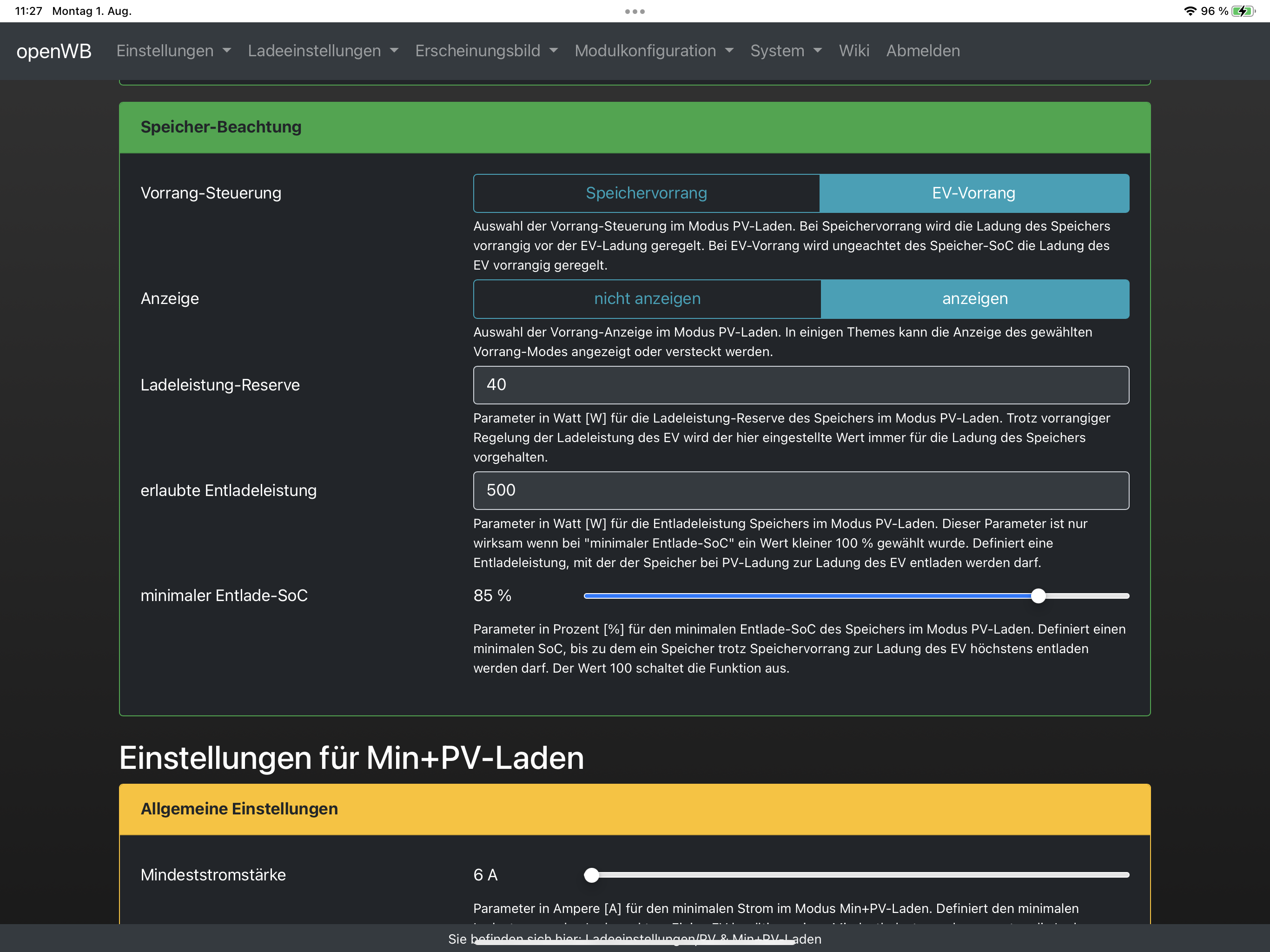
Task: Focus the Ladeleistung-Reserve input field
Action: [x=800, y=385]
